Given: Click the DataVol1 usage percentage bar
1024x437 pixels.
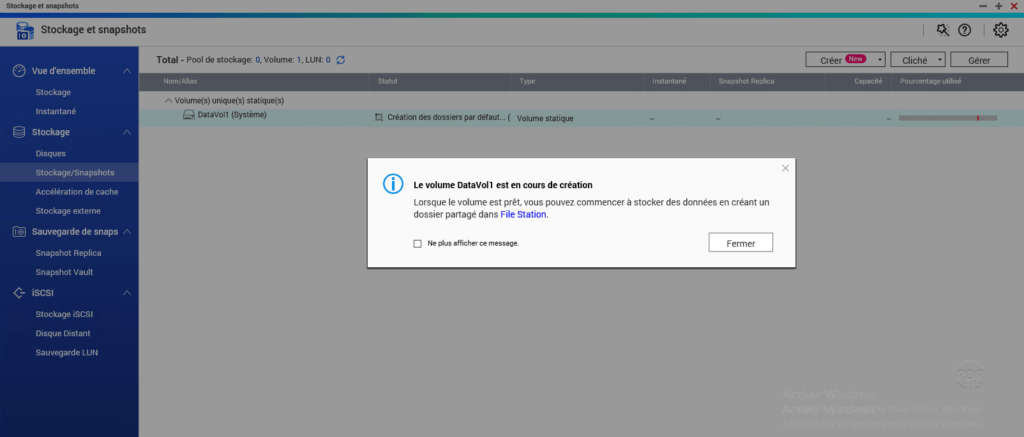Looking at the screenshot, I should click(x=947, y=118).
